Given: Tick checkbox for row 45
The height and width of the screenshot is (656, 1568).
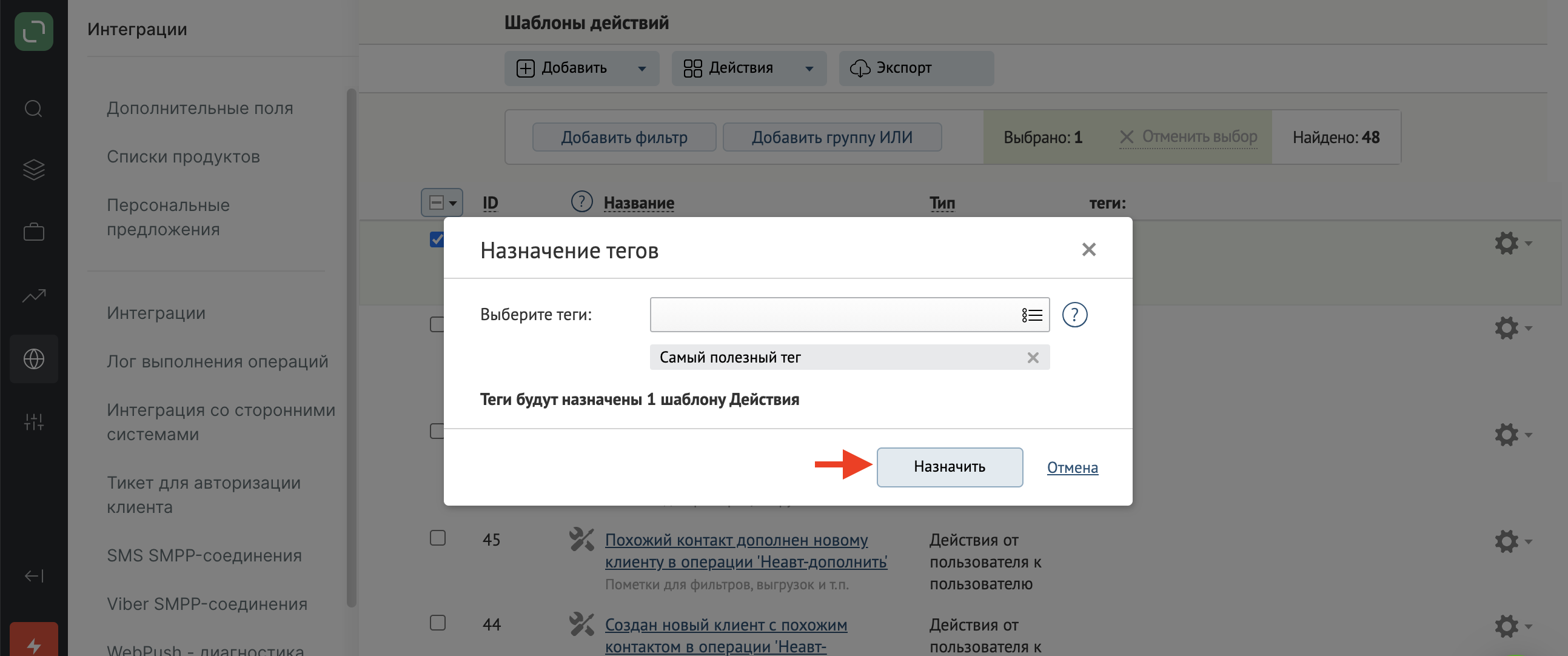Looking at the screenshot, I should (x=438, y=538).
